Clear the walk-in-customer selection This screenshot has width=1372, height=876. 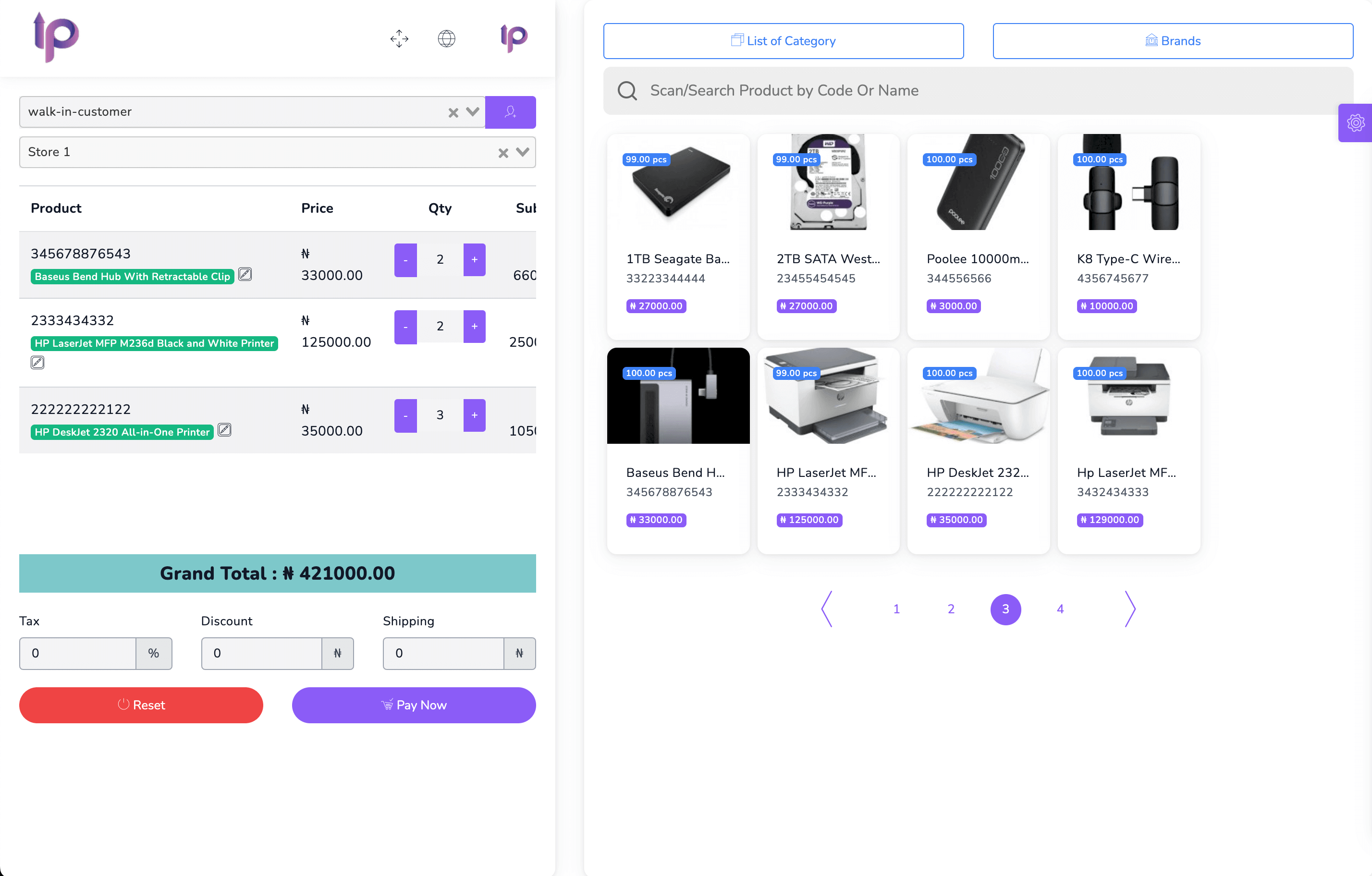point(453,112)
